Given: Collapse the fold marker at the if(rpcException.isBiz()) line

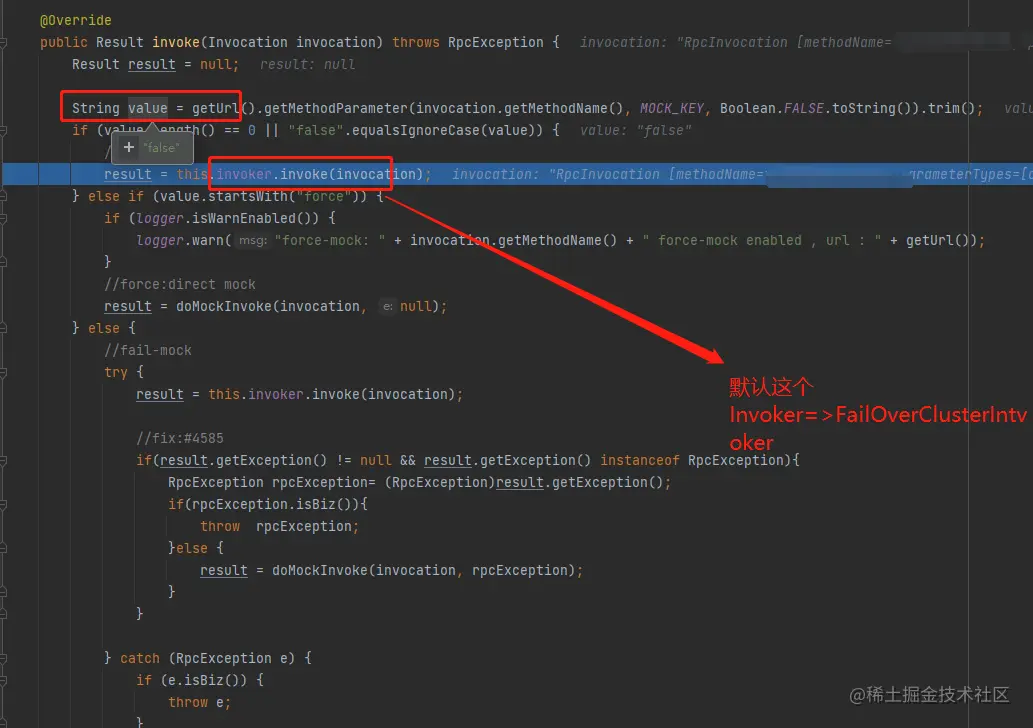Looking at the screenshot, I should pos(3,505).
